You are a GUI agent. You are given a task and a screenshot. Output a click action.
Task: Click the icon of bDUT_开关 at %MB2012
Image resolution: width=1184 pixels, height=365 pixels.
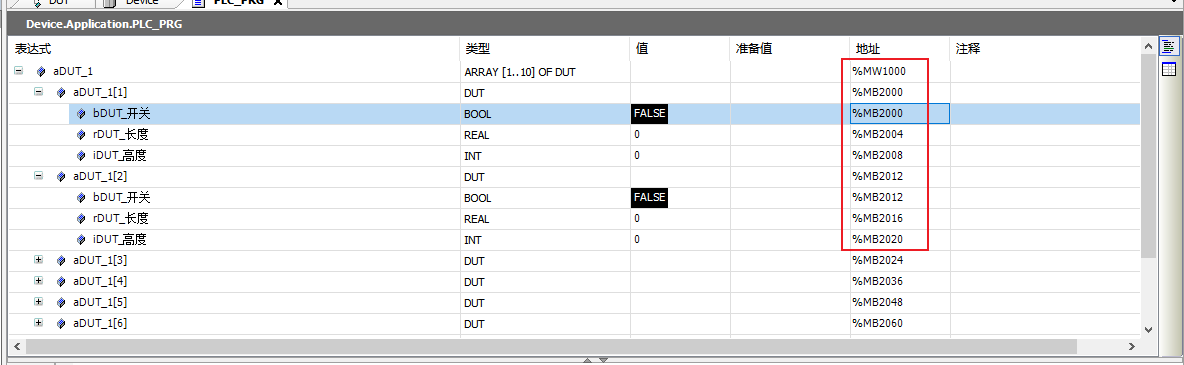click(81, 198)
